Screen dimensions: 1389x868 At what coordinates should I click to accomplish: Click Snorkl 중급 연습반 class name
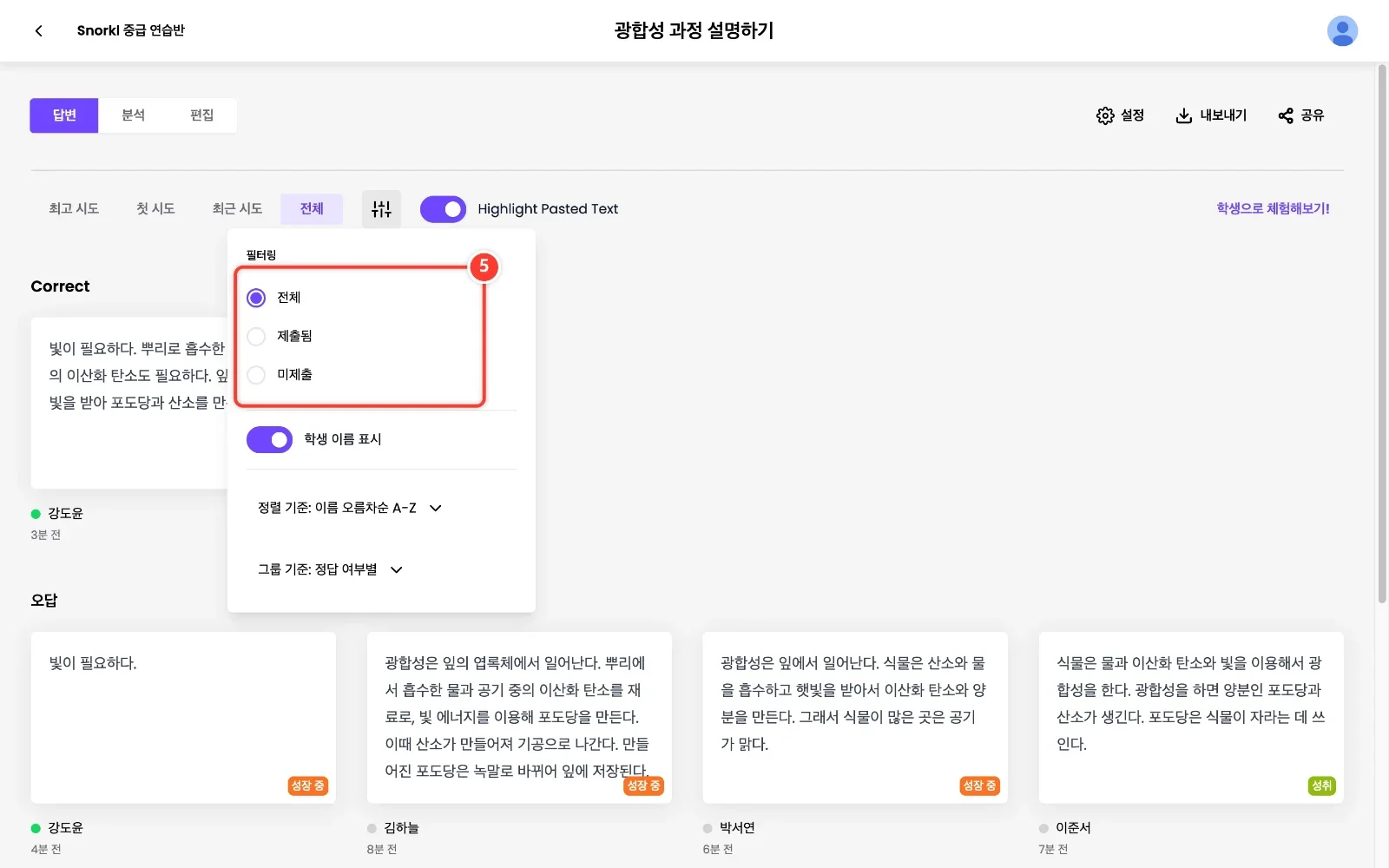[131, 30]
